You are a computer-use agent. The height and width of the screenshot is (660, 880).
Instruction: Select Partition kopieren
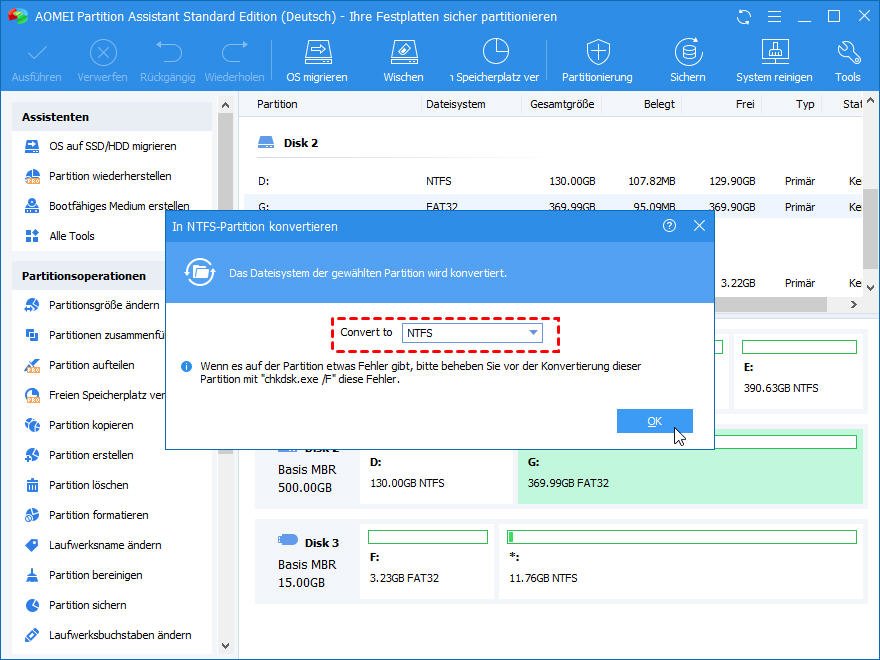(x=79, y=425)
